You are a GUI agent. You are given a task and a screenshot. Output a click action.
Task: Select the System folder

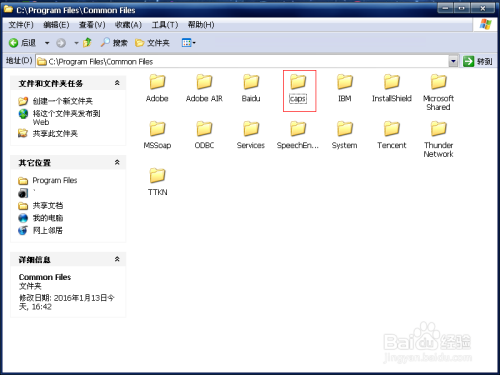345,135
